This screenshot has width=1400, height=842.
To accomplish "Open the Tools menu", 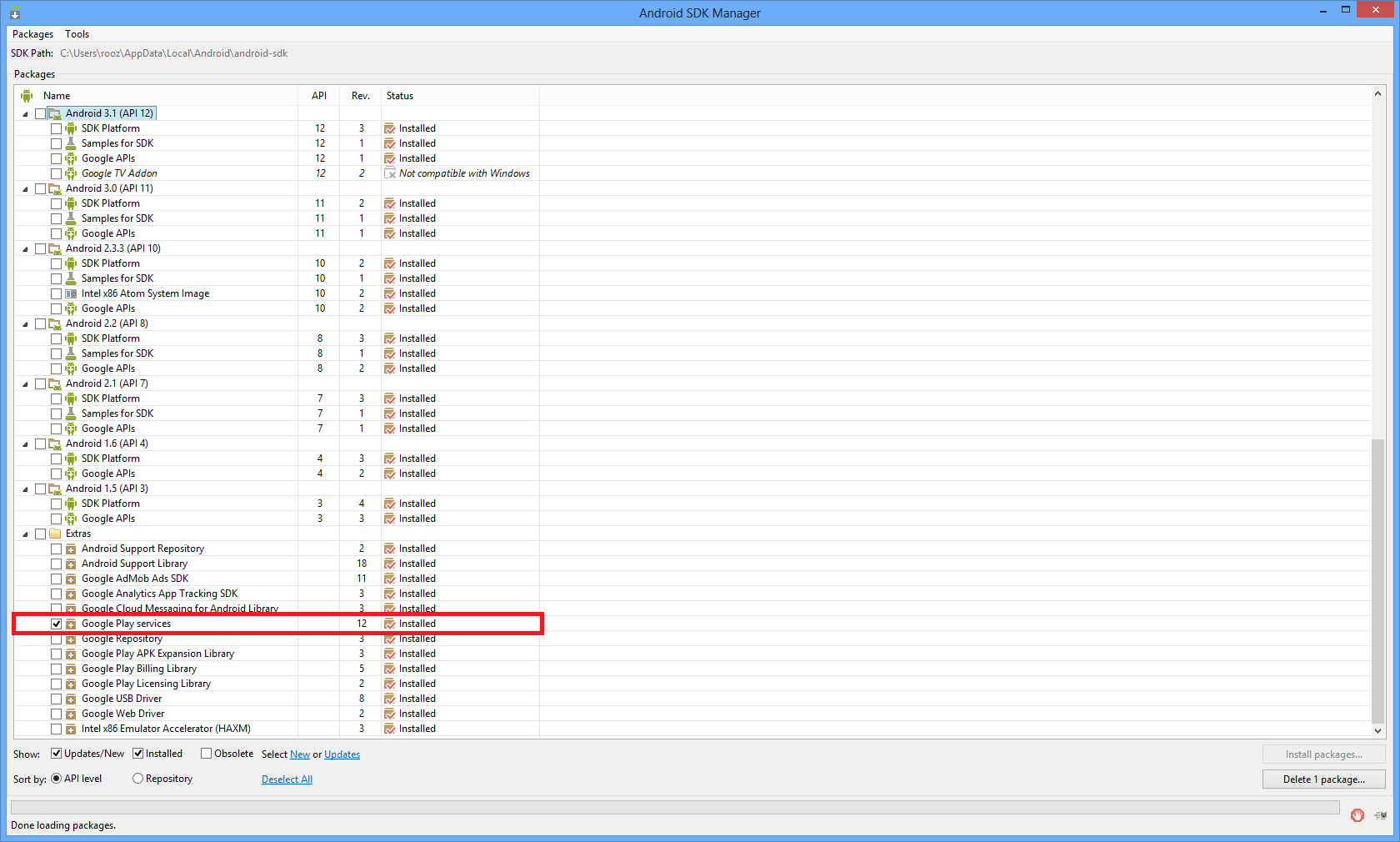I will tap(77, 34).
